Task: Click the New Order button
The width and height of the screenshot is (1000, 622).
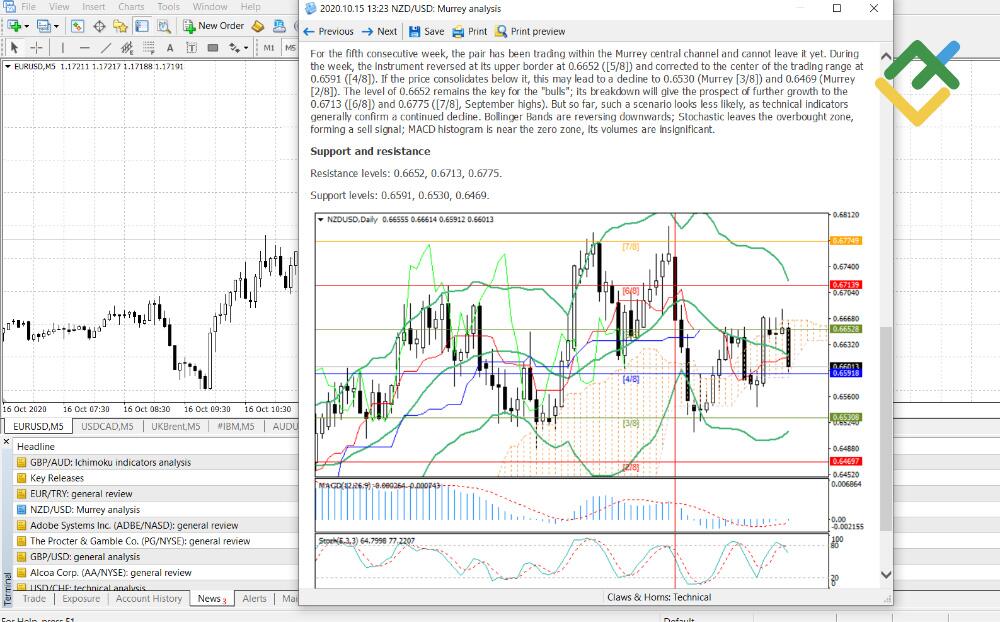Action: click(214, 26)
